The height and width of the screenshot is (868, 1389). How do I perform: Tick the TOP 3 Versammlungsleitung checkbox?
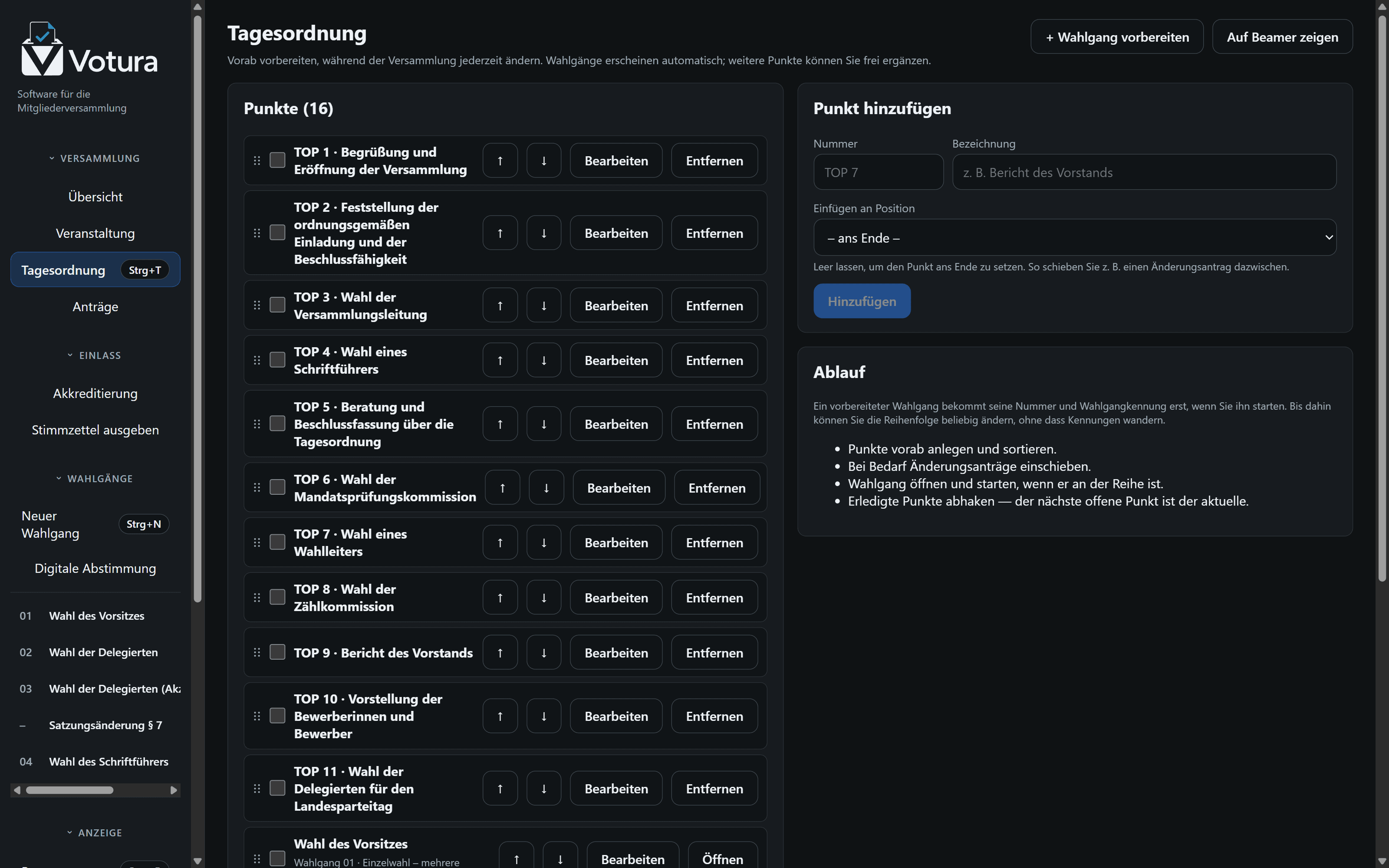coord(277,305)
